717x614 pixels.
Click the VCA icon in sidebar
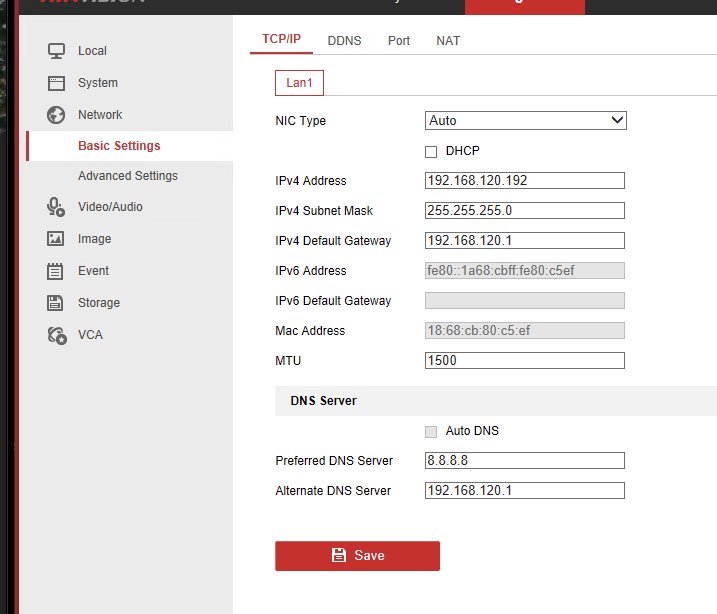(57, 335)
